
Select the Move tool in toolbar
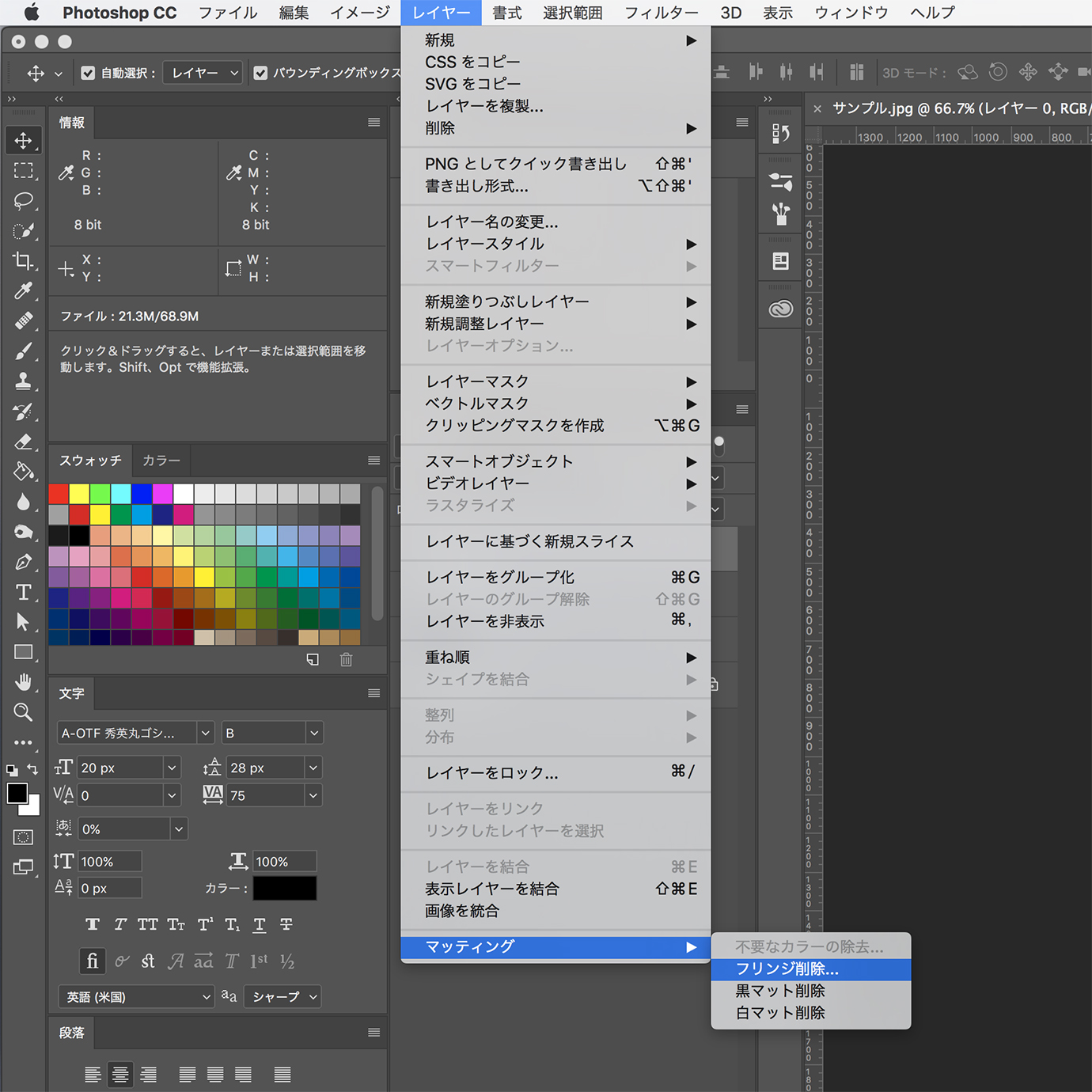click(23, 141)
